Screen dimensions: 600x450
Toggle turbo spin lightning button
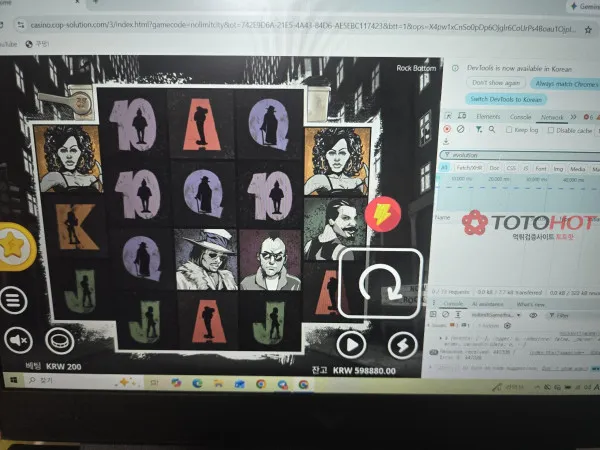point(402,346)
